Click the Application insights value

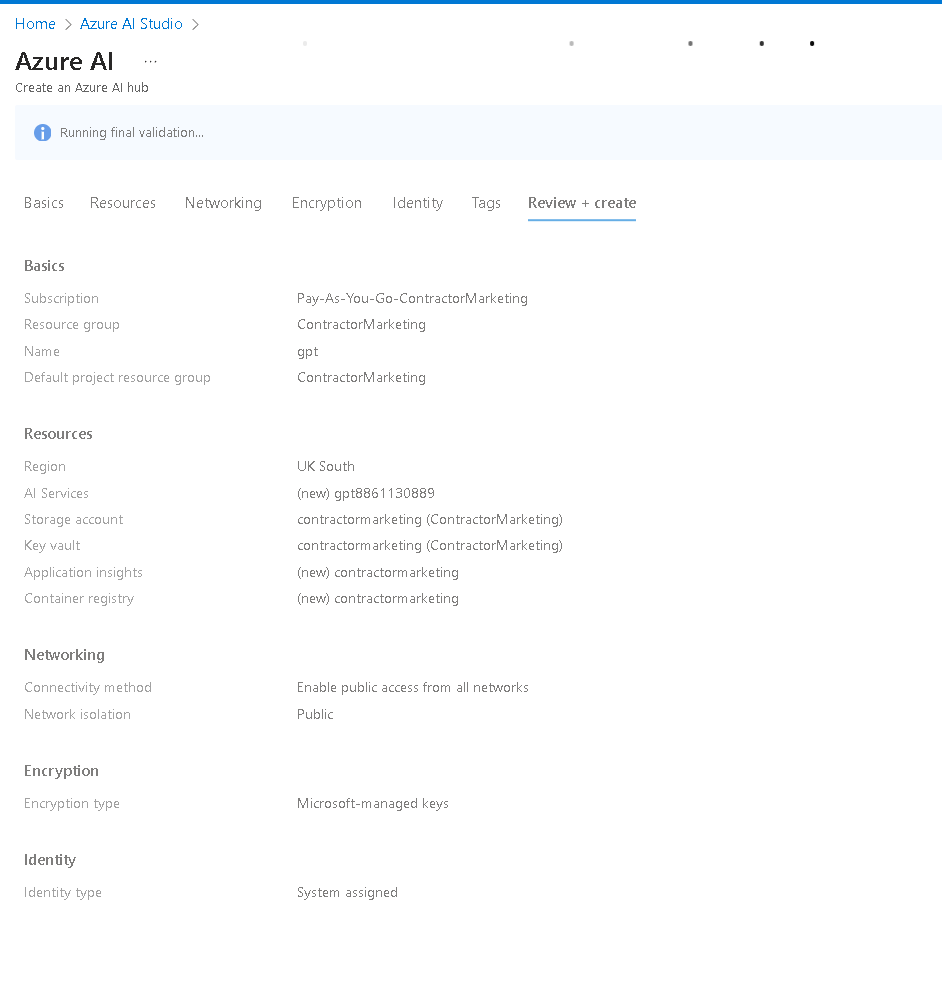(x=378, y=573)
